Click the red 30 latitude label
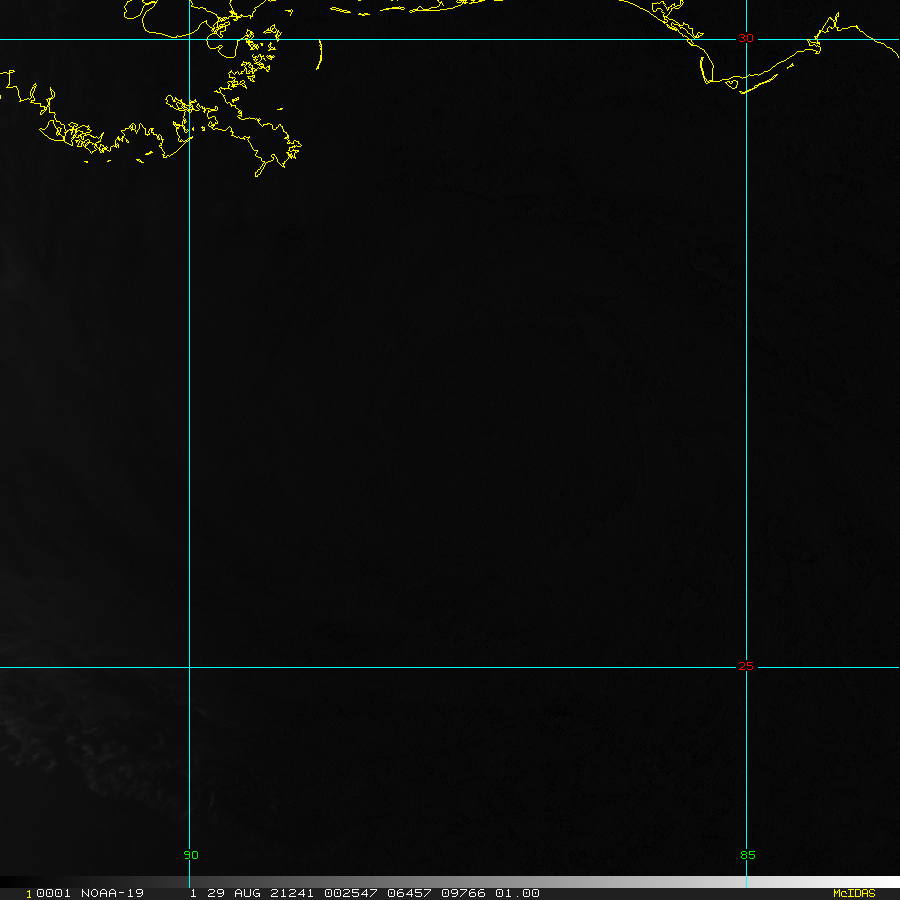This screenshot has width=900, height=900. pos(746,38)
